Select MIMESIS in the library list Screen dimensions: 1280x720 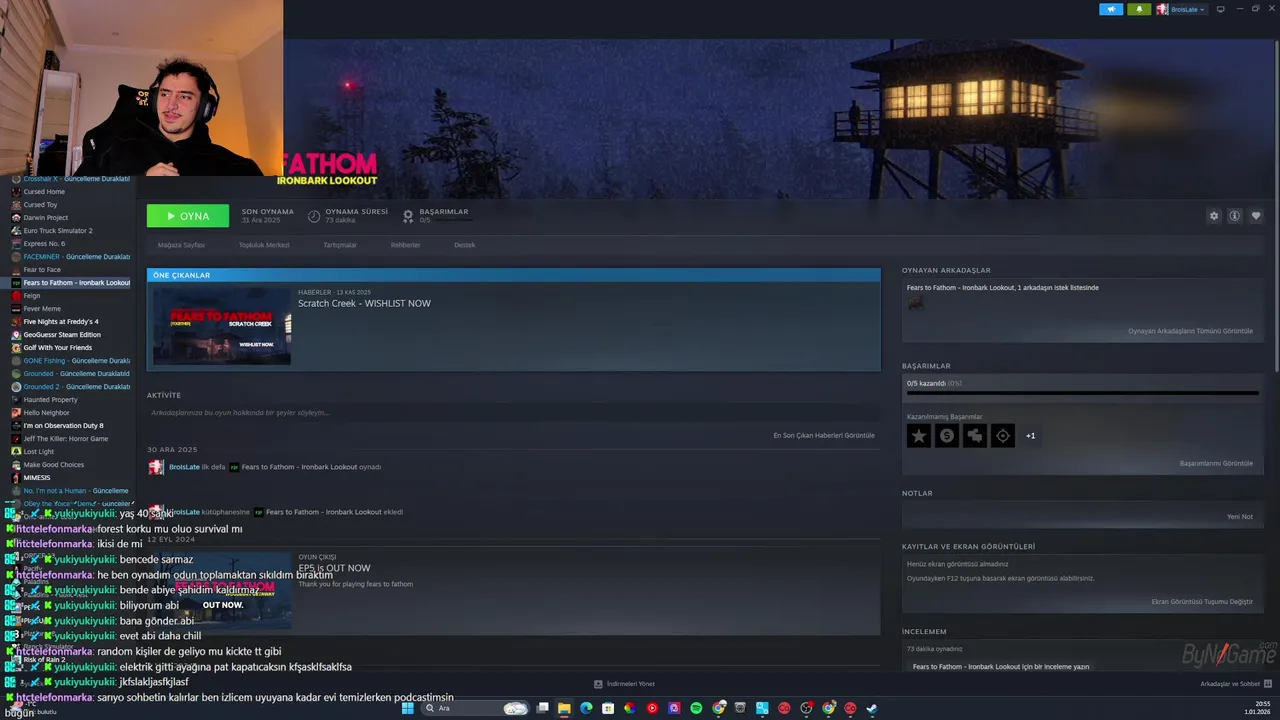[37, 478]
